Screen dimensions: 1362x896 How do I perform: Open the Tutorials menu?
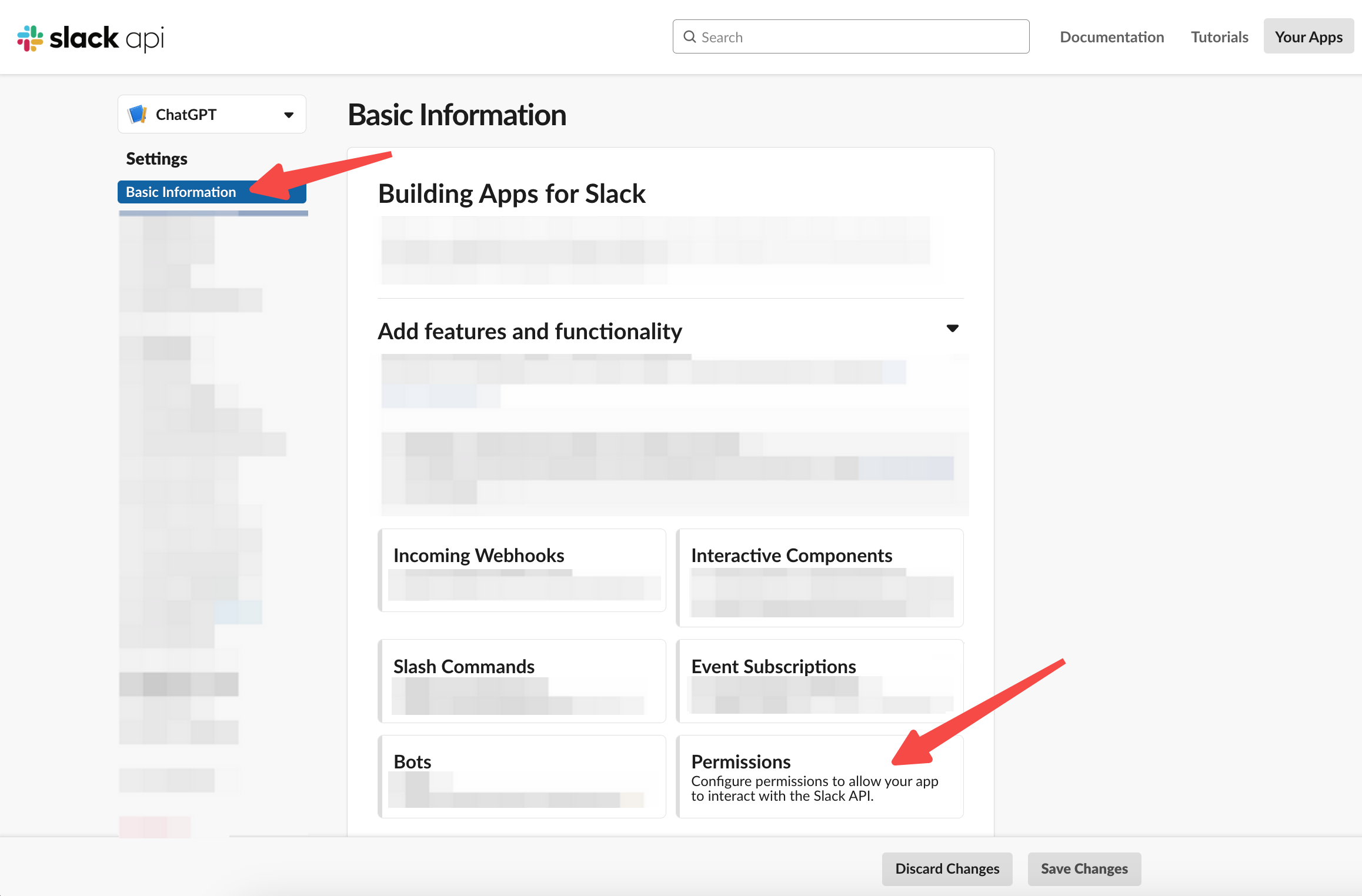1219,37
